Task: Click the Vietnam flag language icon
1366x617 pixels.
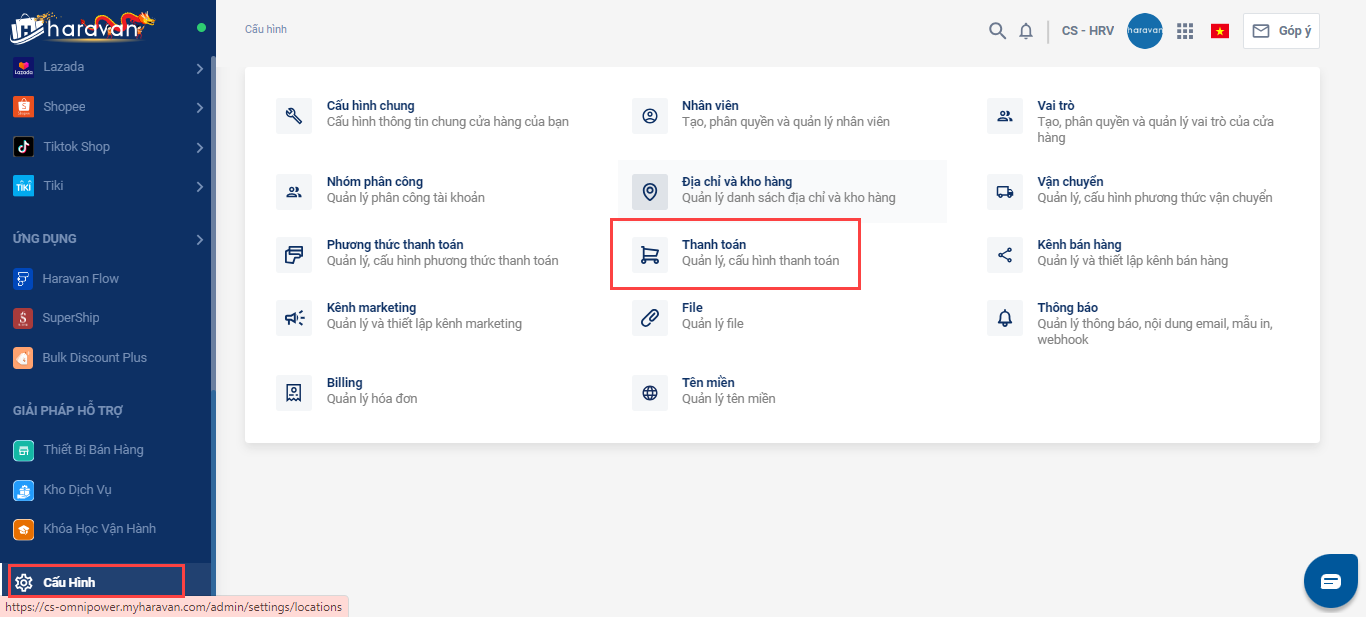Action: point(1220,31)
